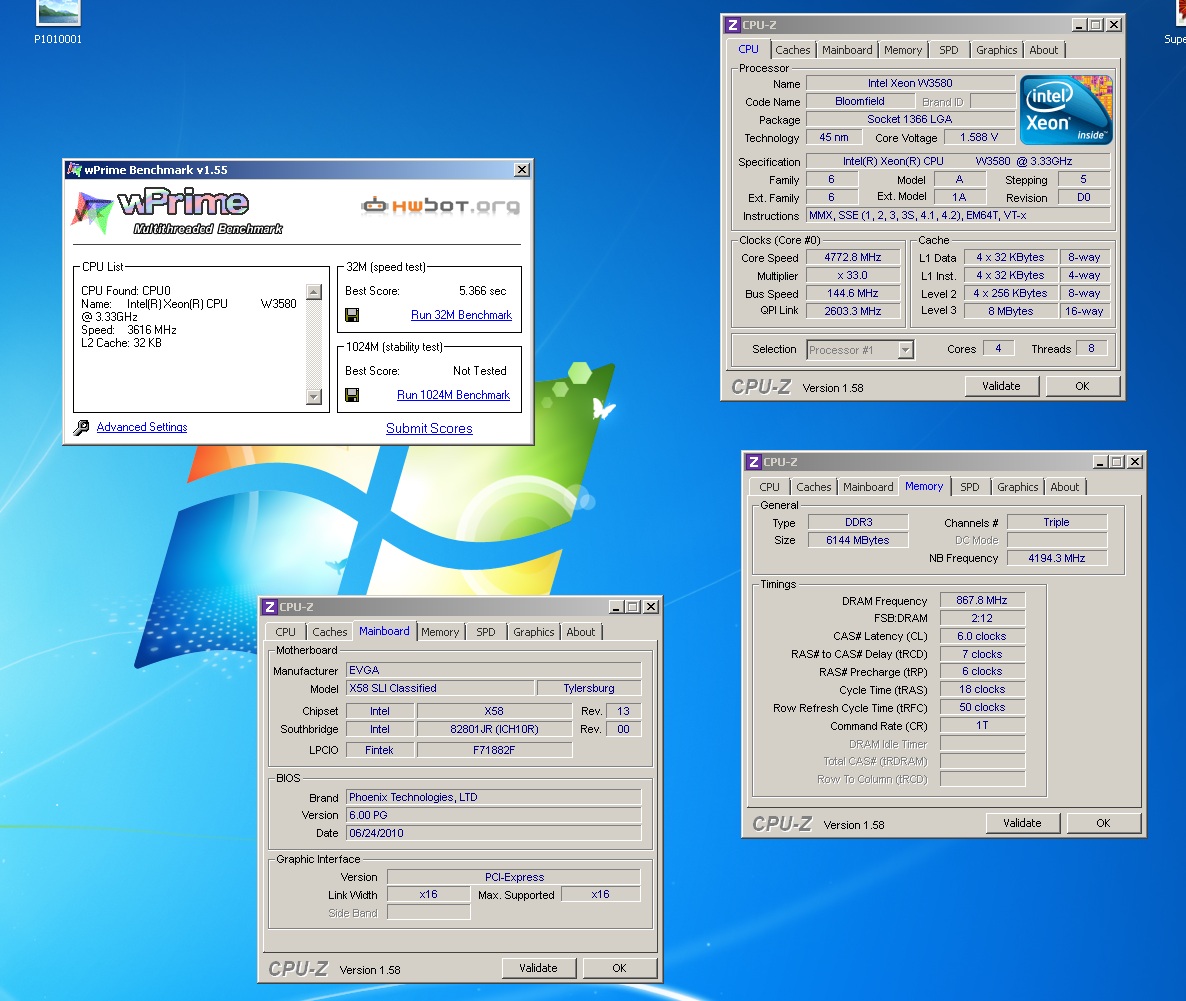Close the CPU-Z CPU tab window
This screenshot has width=1186, height=1001.
pyautogui.click(x=1114, y=25)
